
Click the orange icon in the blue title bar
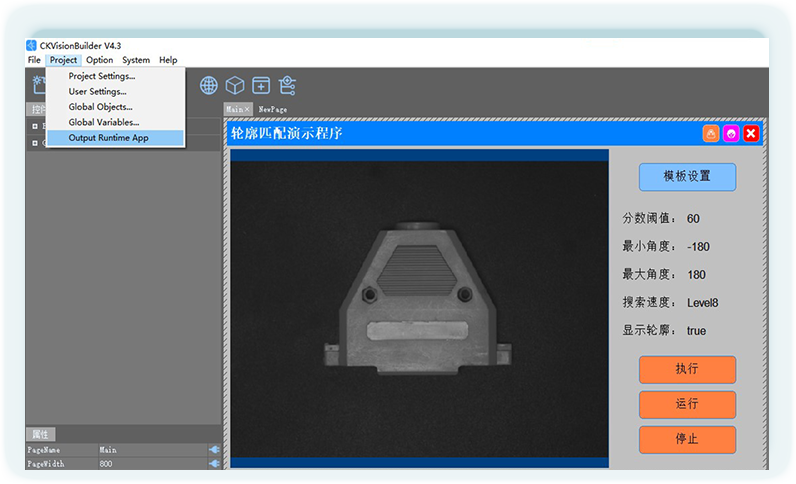point(711,134)
